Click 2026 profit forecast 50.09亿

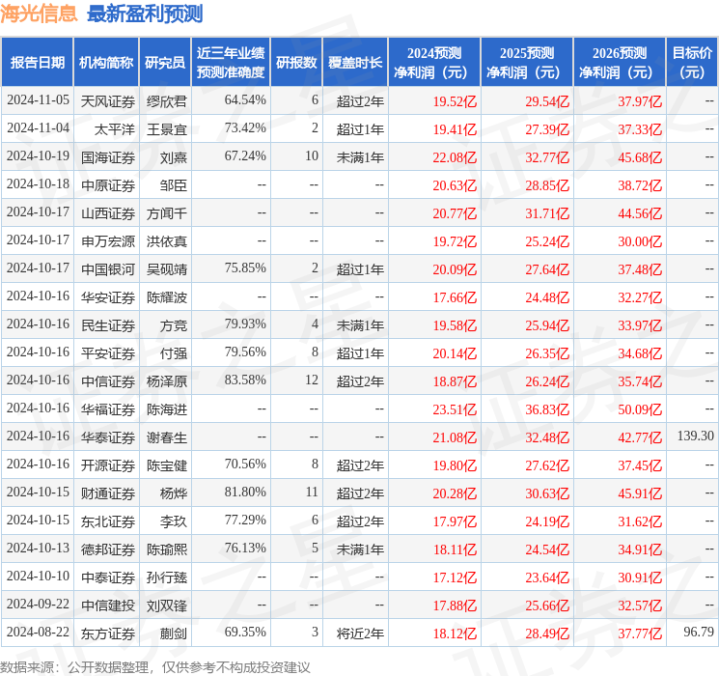click(640, 409)
